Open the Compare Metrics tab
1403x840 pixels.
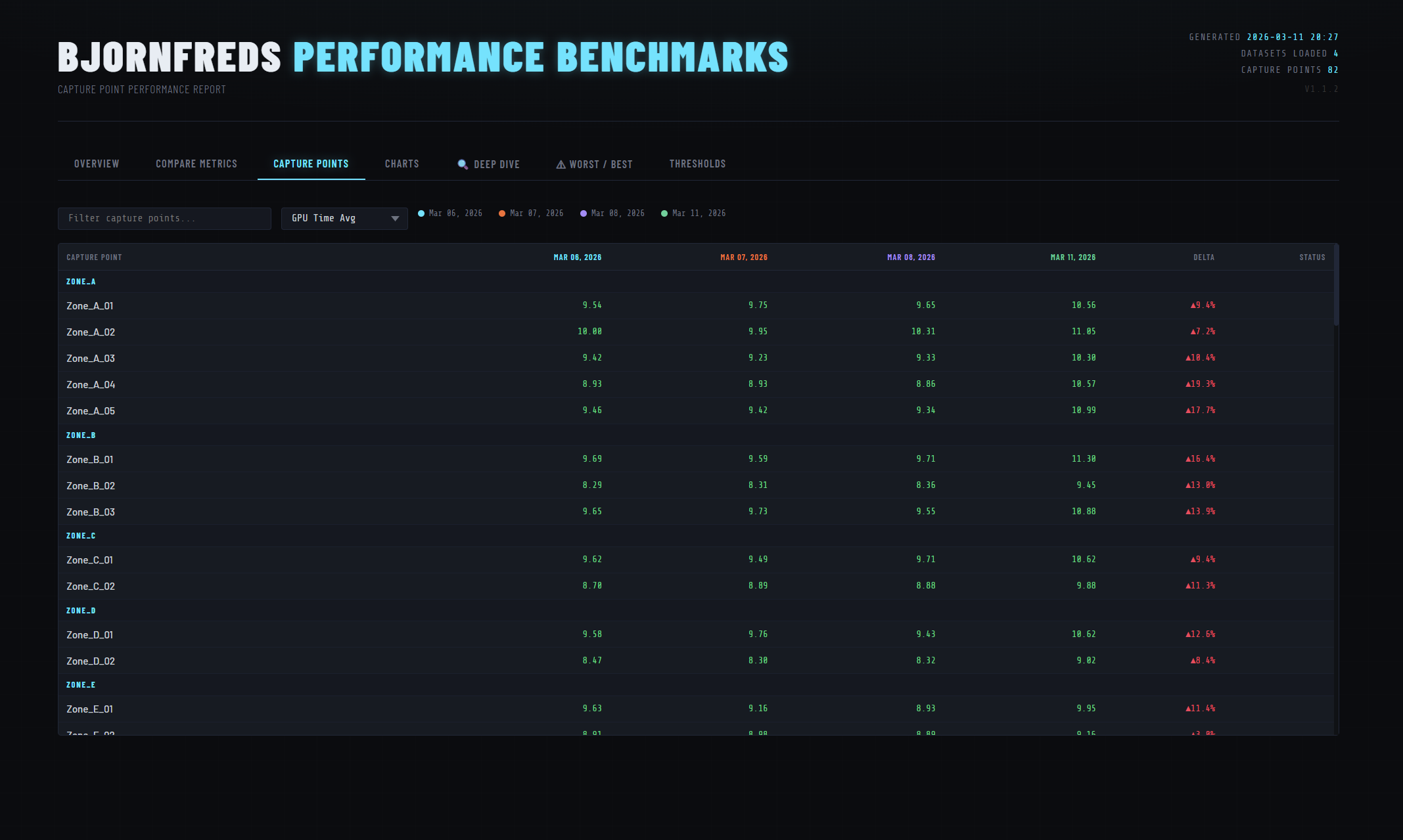click(196, 164)
